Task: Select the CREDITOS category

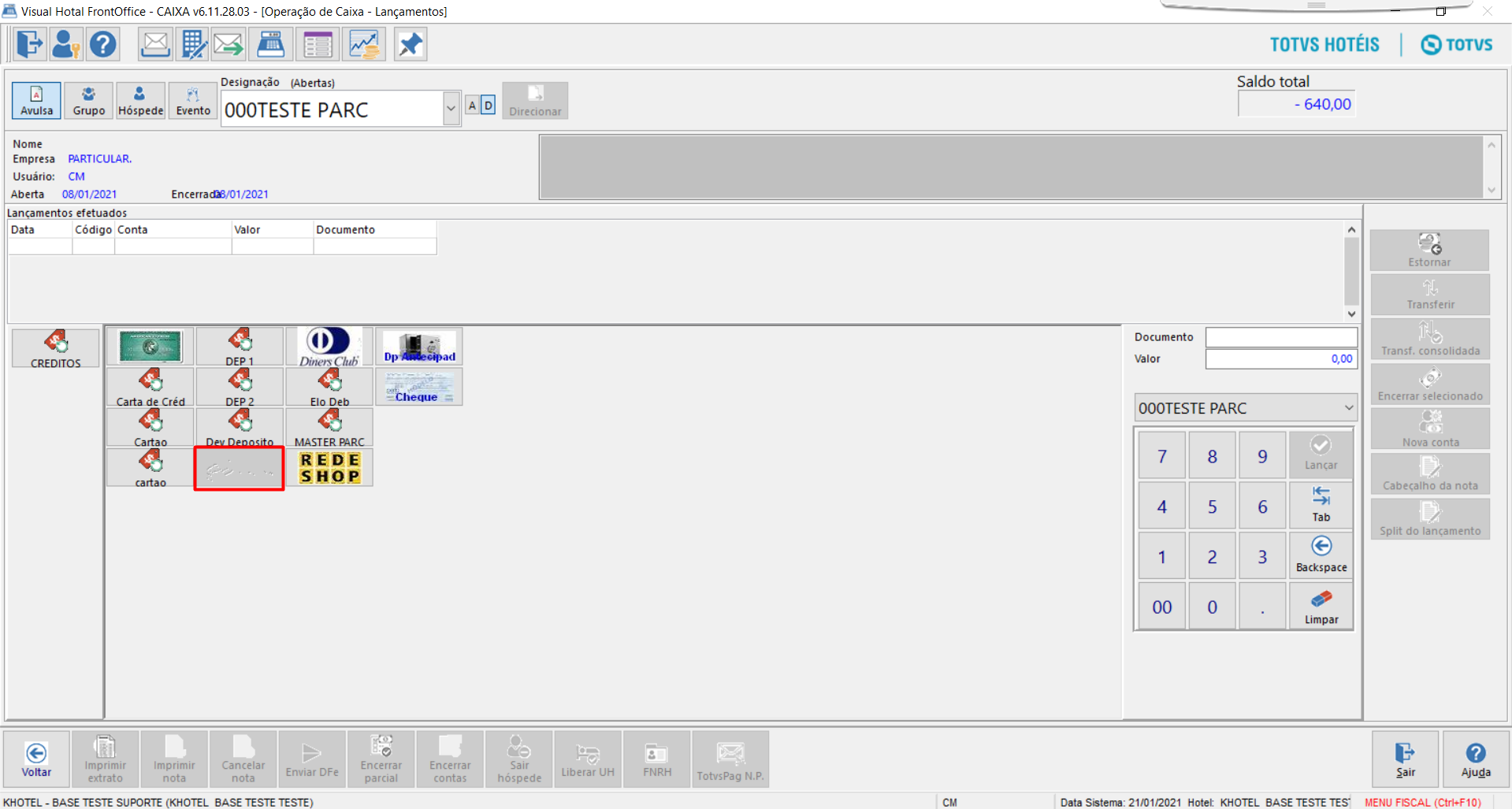Action: point(55,348)
